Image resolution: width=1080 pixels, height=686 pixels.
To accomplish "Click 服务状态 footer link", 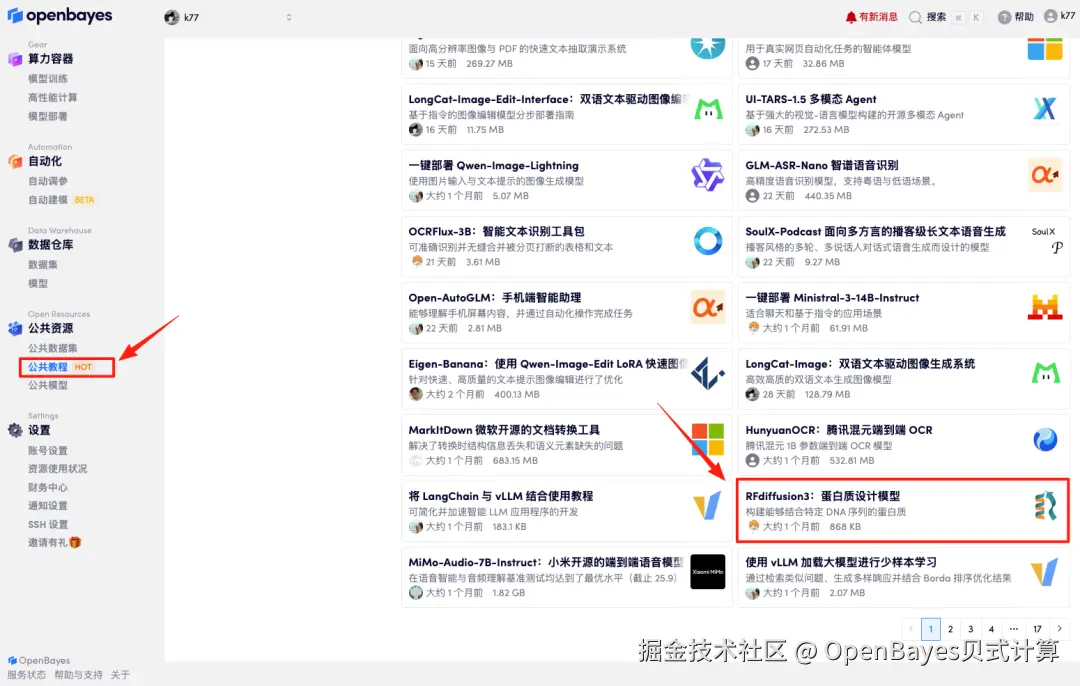I will [26, 675].
